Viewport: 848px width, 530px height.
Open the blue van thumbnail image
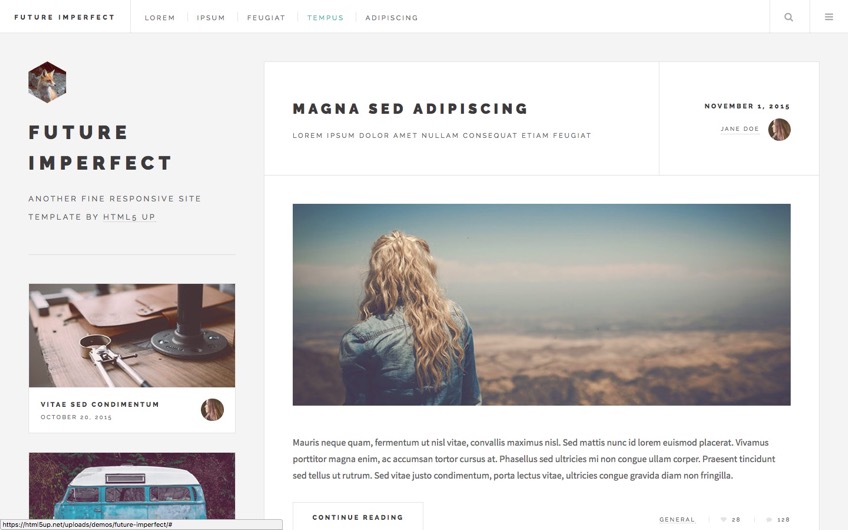[x=132, y=486]
